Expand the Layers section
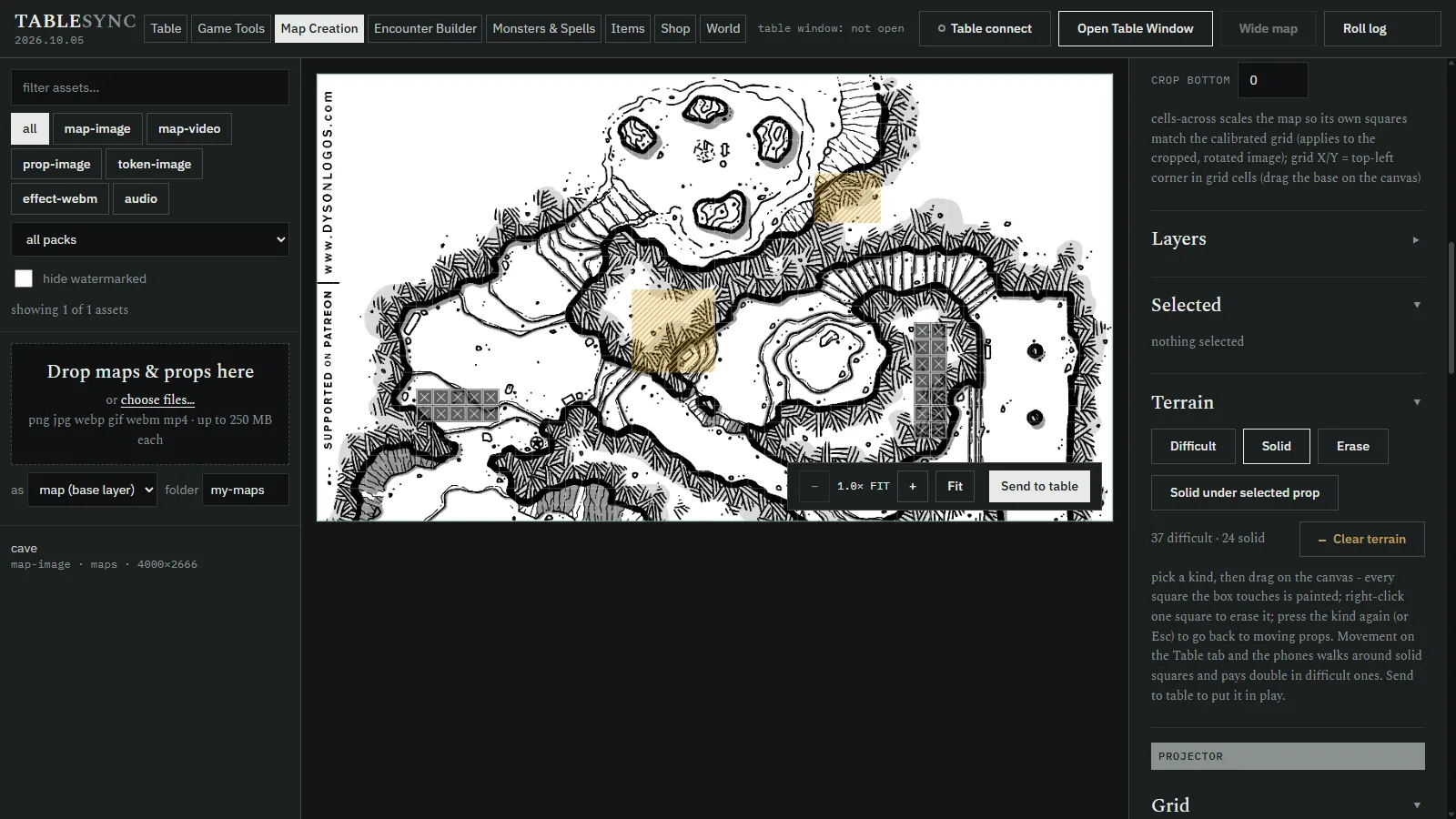This screenshot has width=1456, height=819. pos(1288,239)
